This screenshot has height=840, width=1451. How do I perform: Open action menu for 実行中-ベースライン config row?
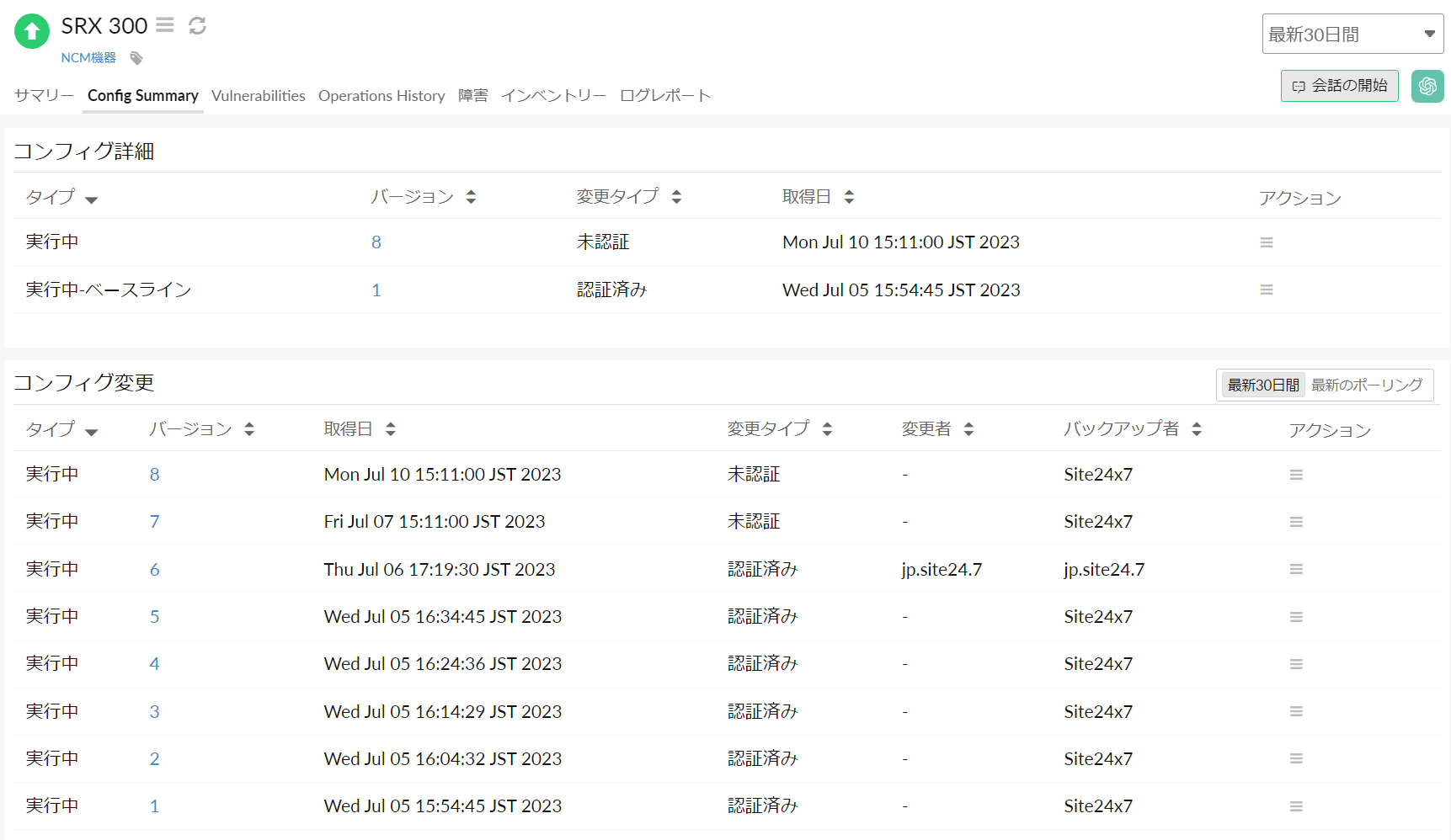point(1266,290)
